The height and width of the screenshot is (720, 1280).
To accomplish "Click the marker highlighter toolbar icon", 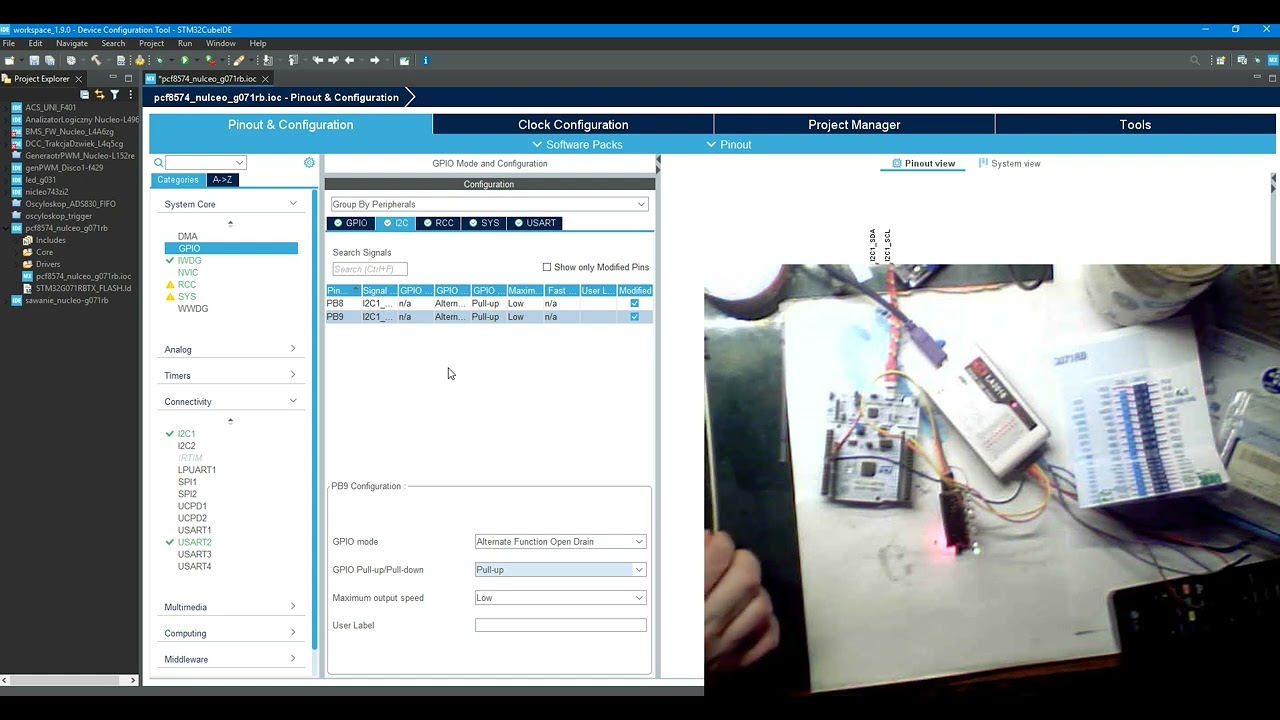I will click(x=239, y=60).
